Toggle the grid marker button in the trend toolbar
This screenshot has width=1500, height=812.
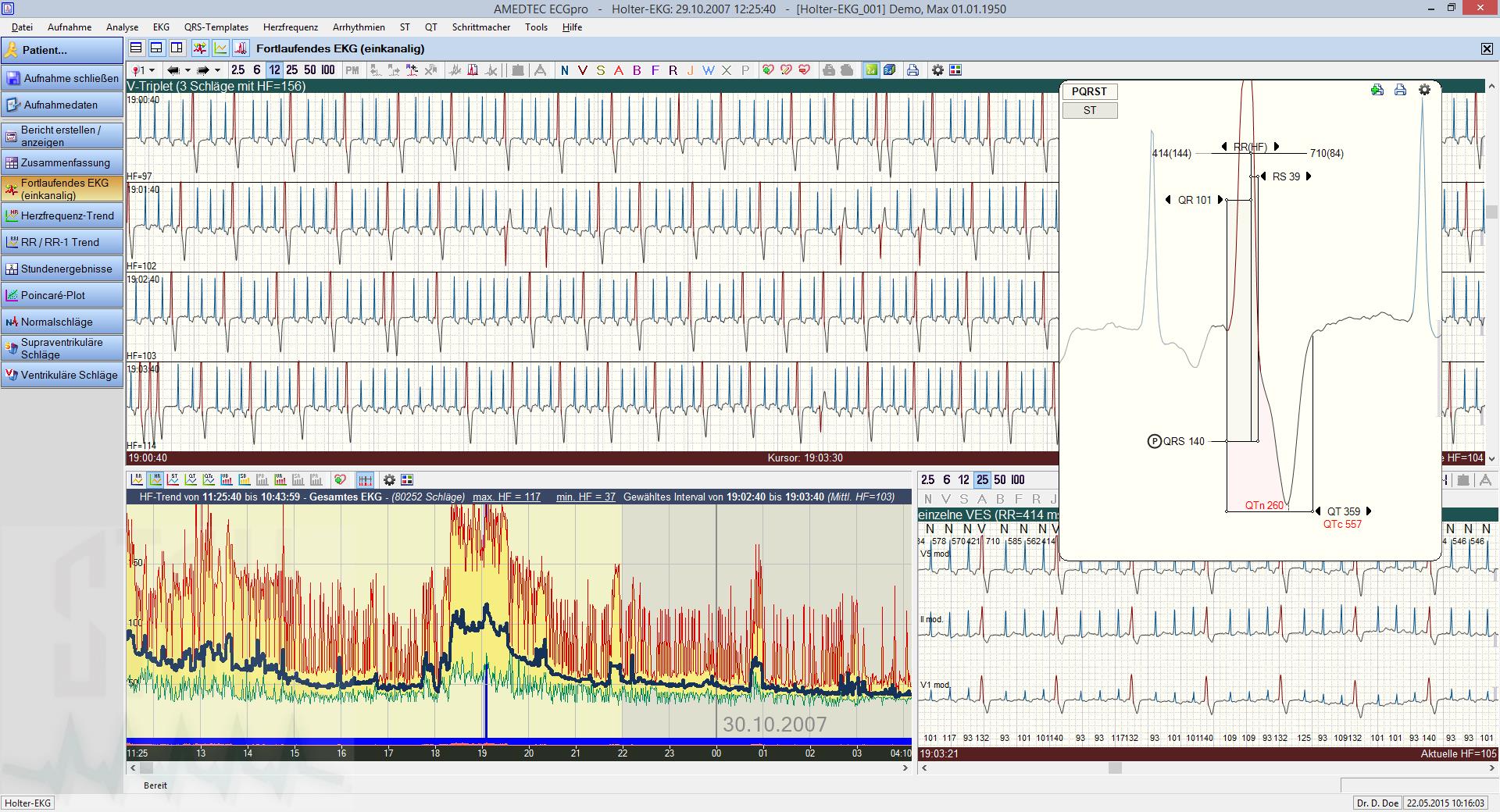(x=365, y=479)
